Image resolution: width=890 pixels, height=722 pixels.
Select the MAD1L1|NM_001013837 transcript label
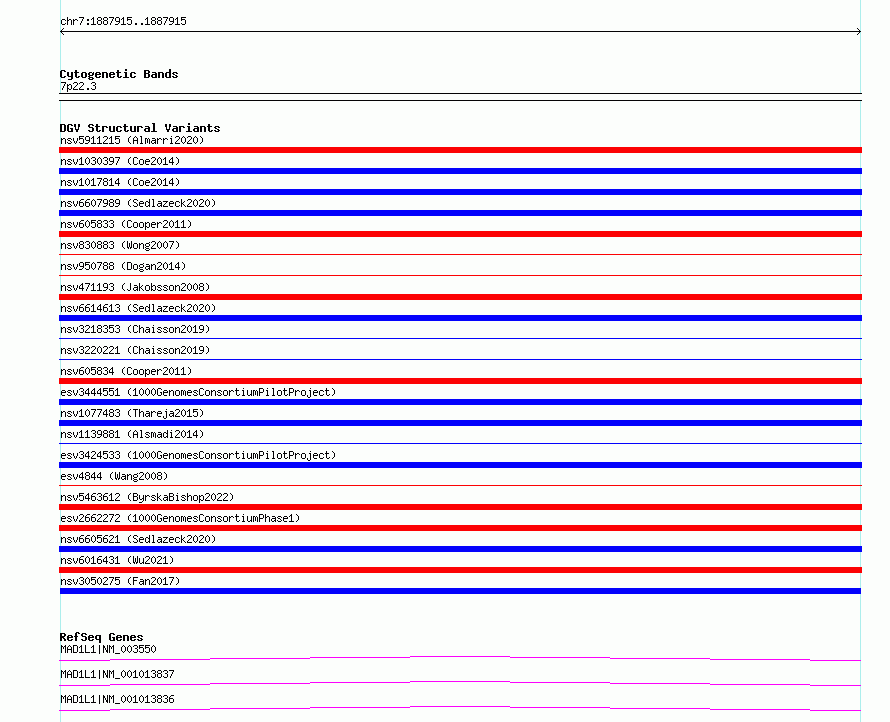click(x=117, y=674)
